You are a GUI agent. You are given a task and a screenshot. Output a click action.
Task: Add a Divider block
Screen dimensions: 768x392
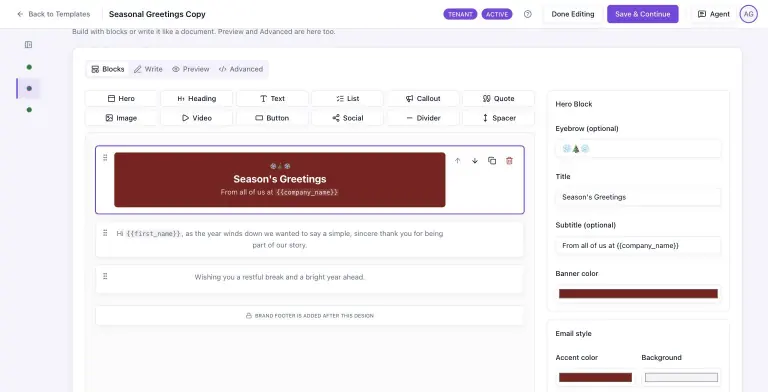pos(423,118)
